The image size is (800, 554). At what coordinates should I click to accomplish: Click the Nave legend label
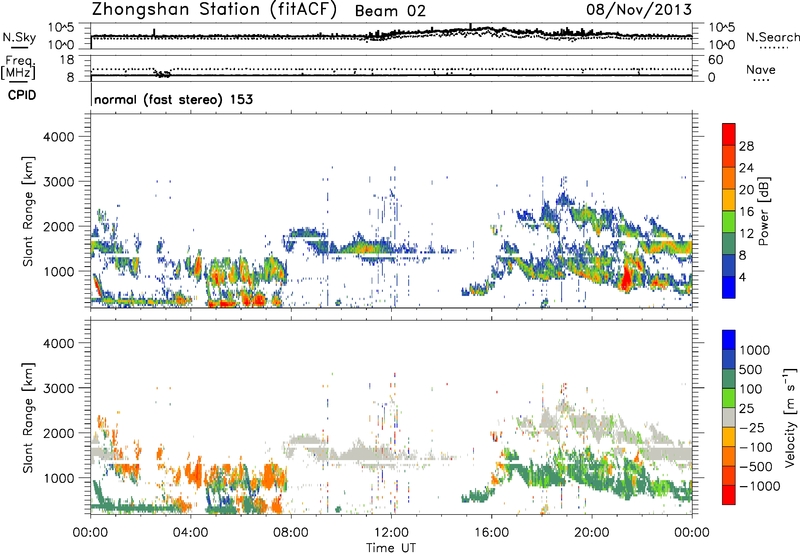(761, 70)
